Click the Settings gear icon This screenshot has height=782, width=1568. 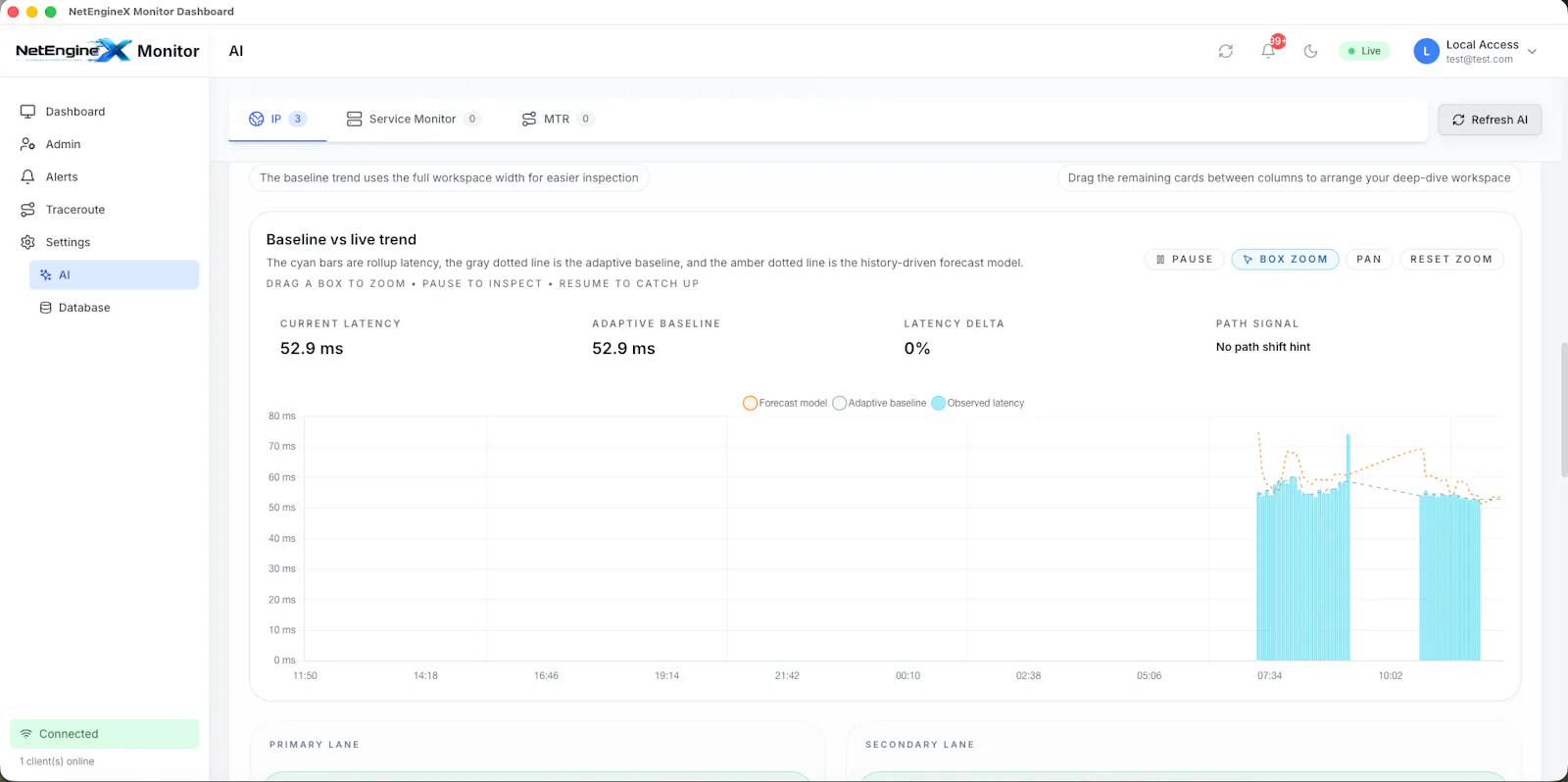(x=27, y=242)
